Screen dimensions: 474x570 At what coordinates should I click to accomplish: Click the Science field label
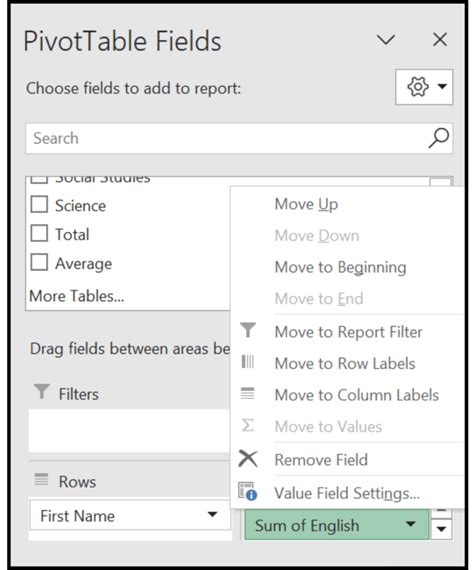80,206
